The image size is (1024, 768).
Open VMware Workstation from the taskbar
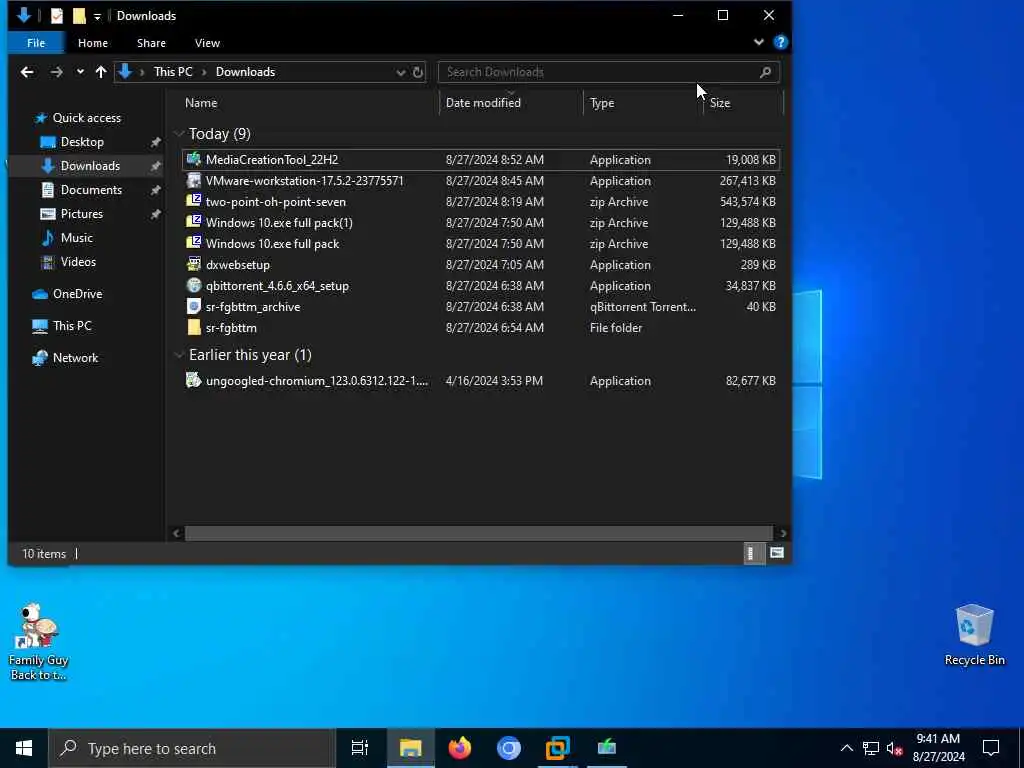pos(558,748)
